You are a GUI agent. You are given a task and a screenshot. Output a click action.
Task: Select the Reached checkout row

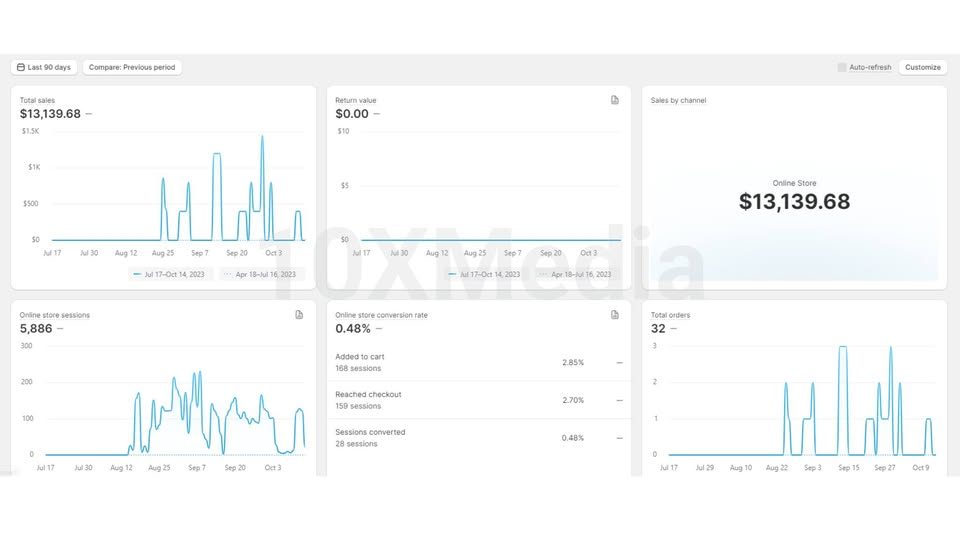(x=479, y=400)
